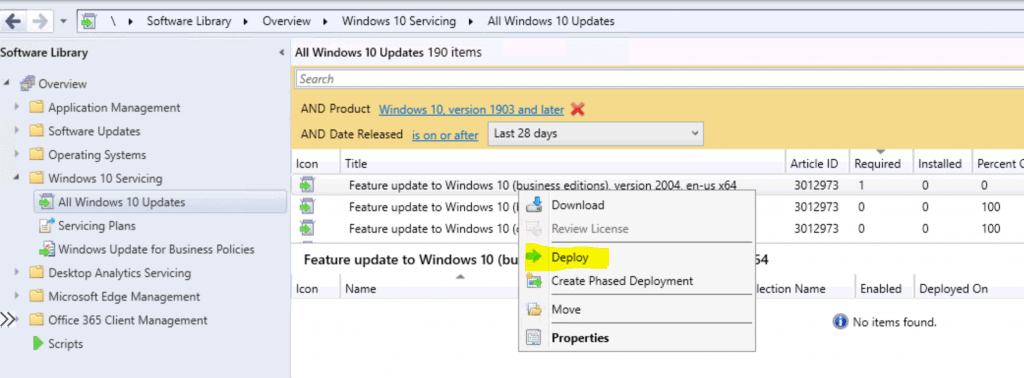Click update icon of version 2004 row

pos(307,185)
